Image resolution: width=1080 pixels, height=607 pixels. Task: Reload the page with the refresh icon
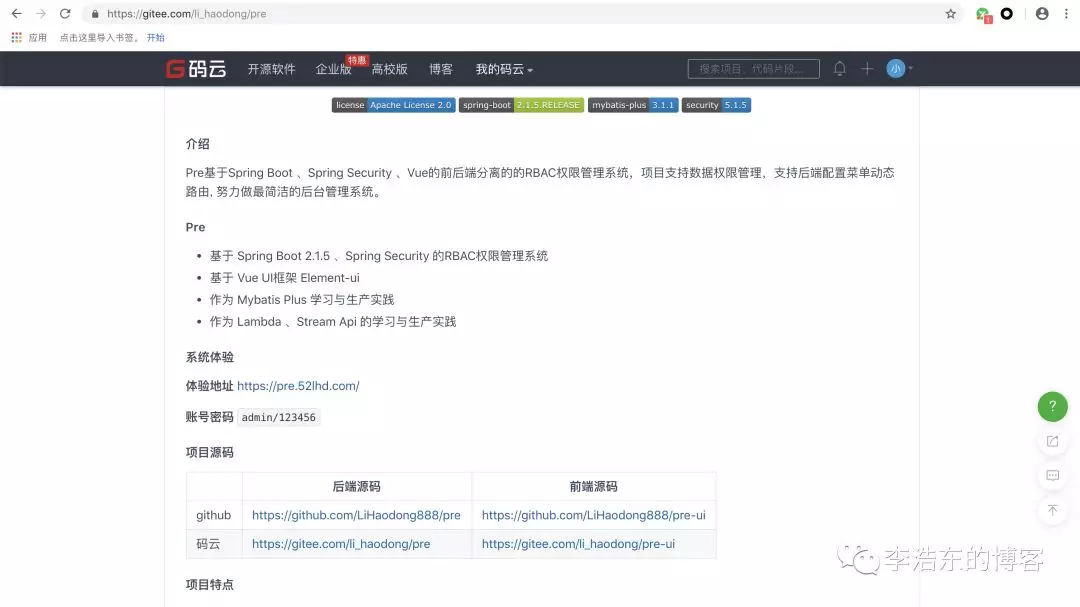coord(65,14)
